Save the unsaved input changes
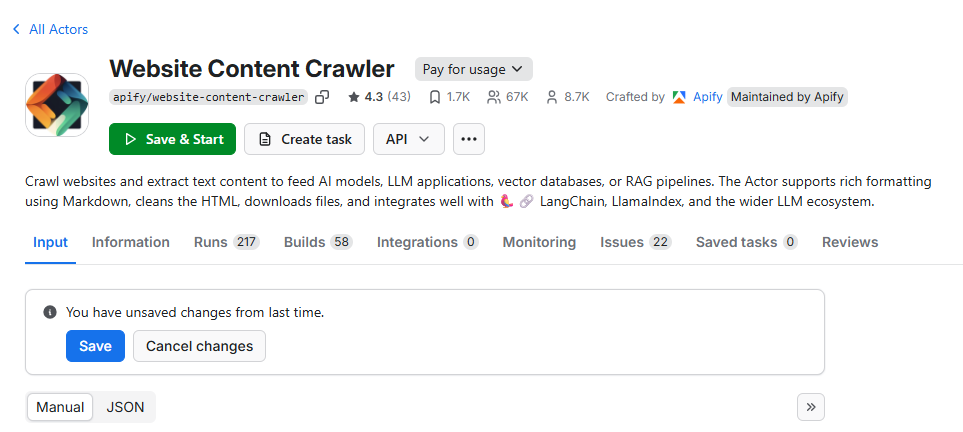 (95, 346)
